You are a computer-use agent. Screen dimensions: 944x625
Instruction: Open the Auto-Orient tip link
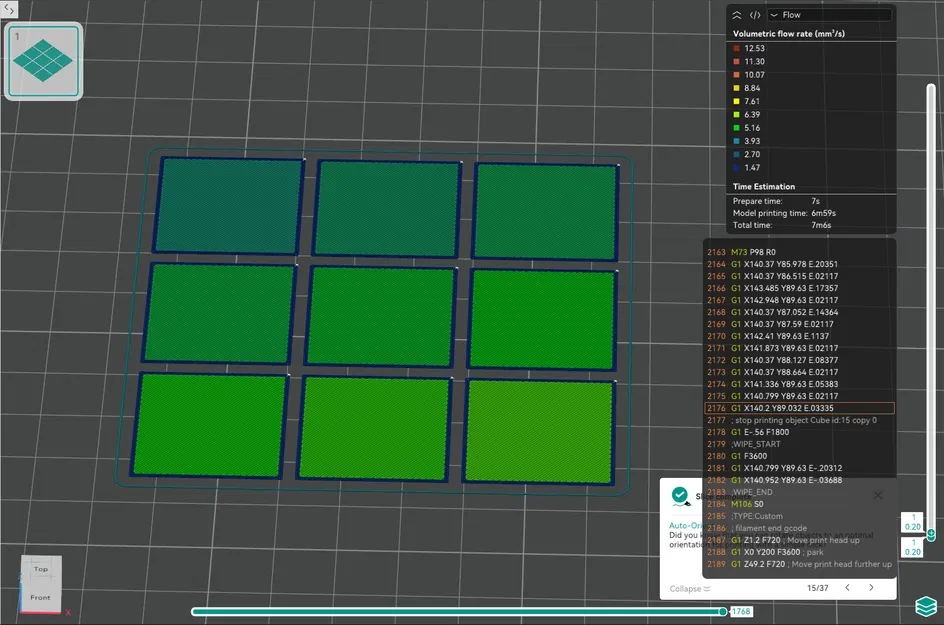pyautogui.click(x=685, y=526)
